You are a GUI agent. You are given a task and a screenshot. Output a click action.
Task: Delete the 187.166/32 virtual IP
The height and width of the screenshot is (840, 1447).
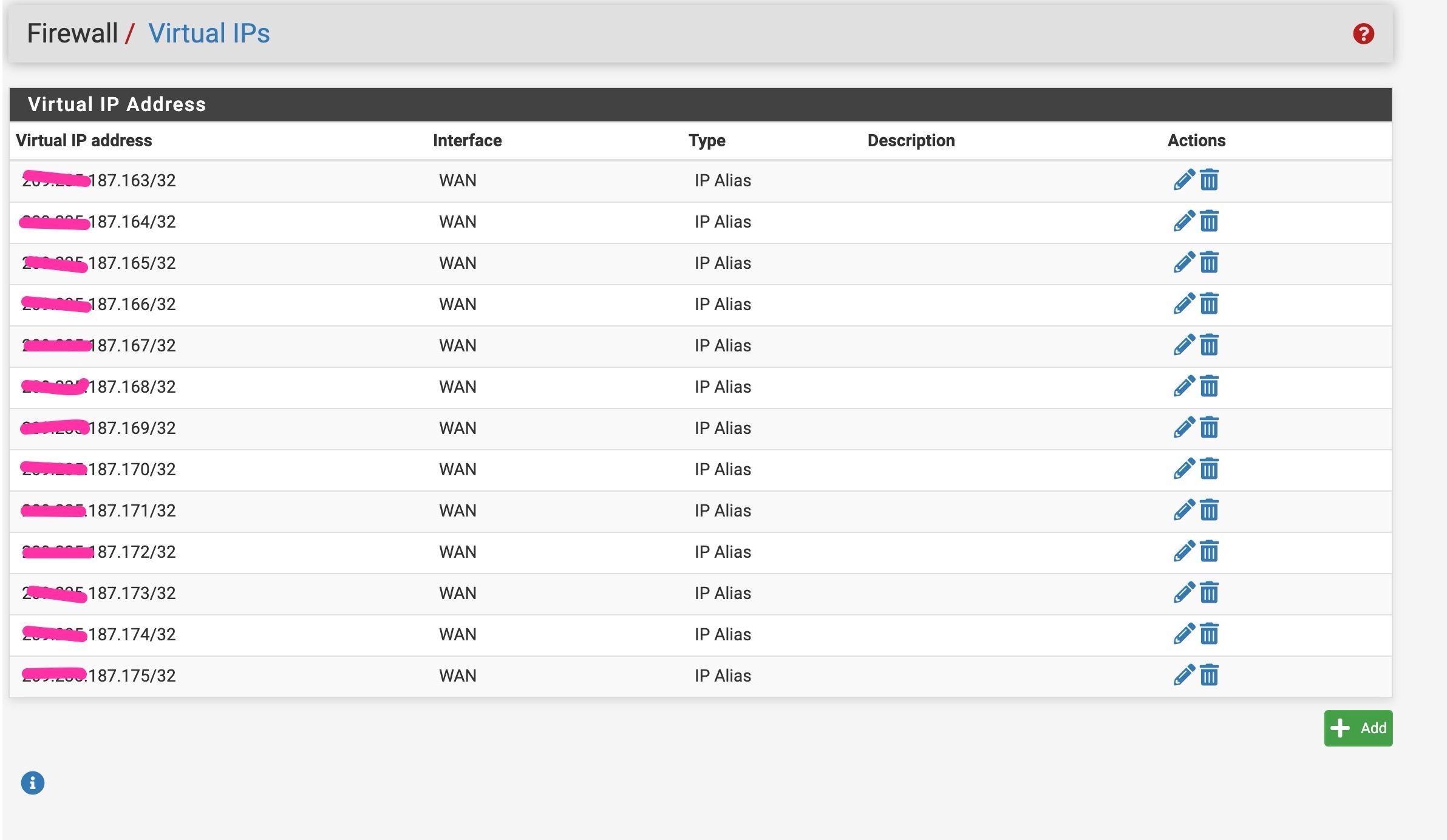(x=1209, y=304)
